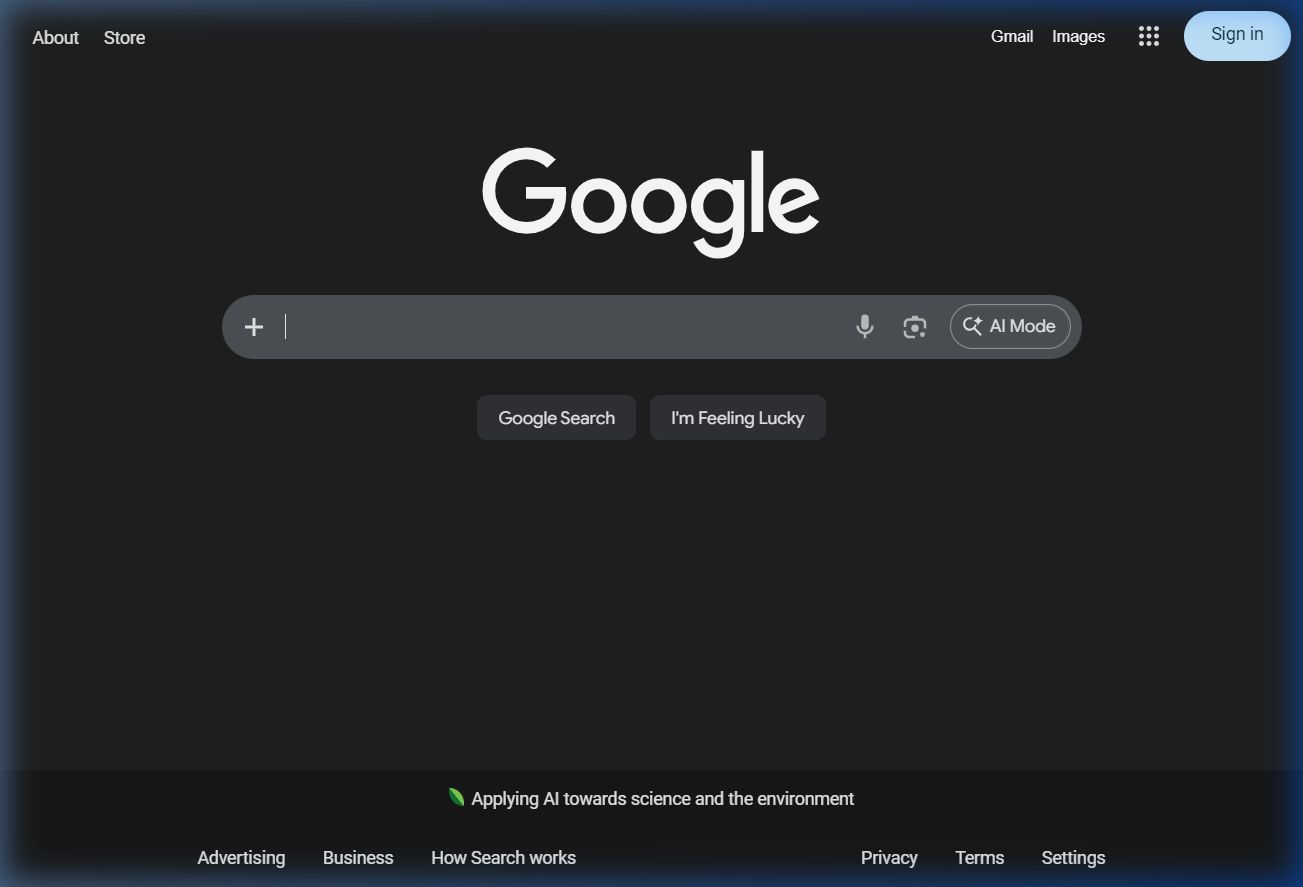Open the About page link
1303x887 pixels.
pyautogui.click(x=55, y=37)
